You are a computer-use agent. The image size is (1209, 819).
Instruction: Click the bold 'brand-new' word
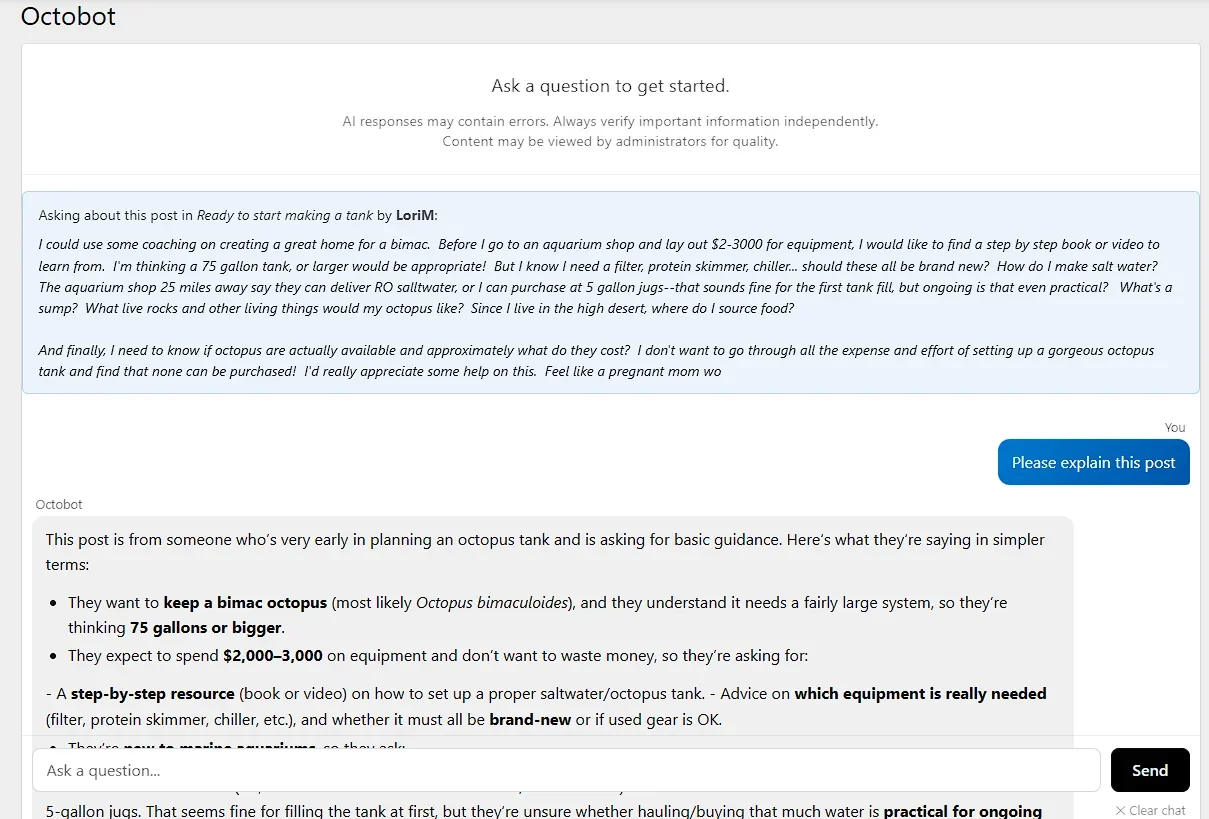[530, 720]
